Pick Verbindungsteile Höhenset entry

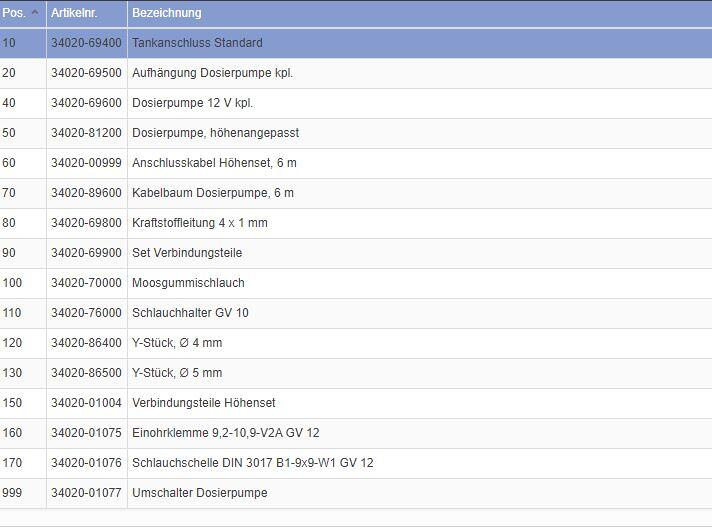203,403
